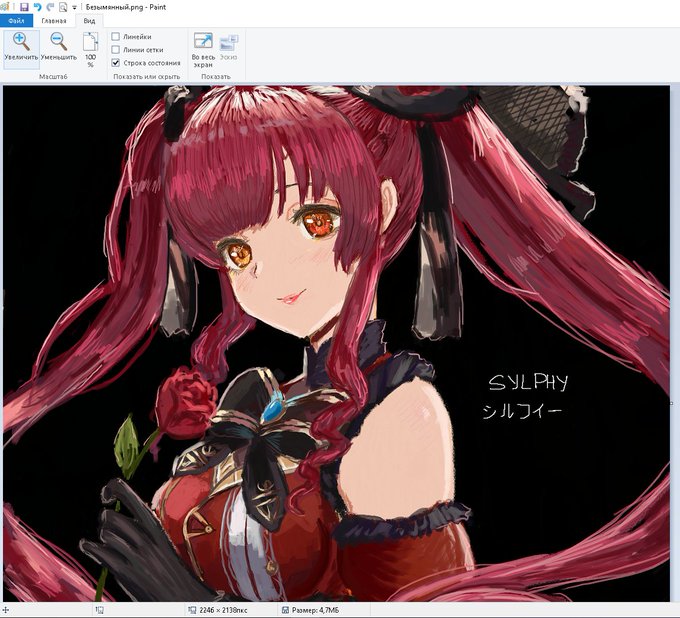Click the greyed Redo arrow icon
The image size is (680, 618).
[50, 7]
